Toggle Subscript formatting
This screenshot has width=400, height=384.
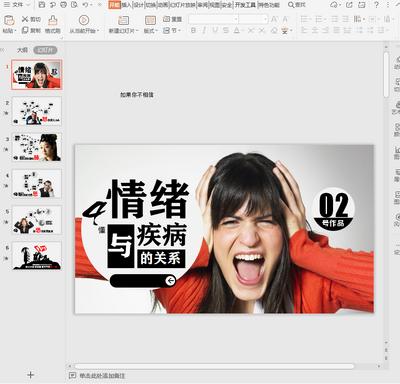click(x=262, y=31)
